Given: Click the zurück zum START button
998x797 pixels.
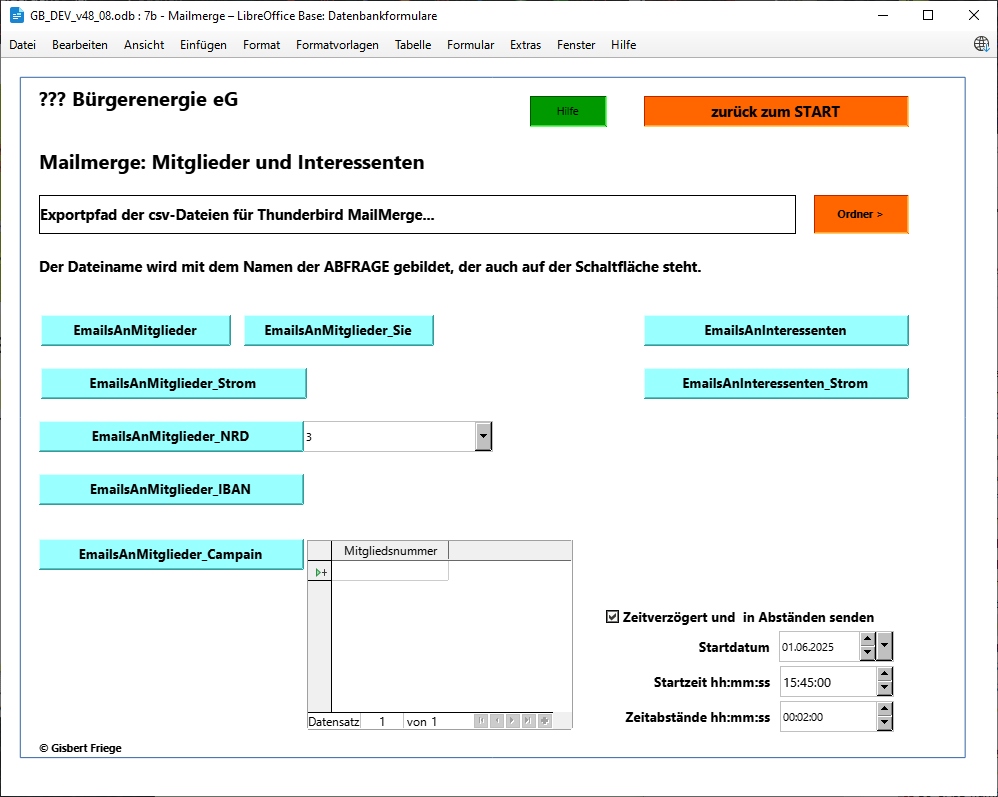Looking at the screenshot, I should pyautogui.click(x=776, y=111).
